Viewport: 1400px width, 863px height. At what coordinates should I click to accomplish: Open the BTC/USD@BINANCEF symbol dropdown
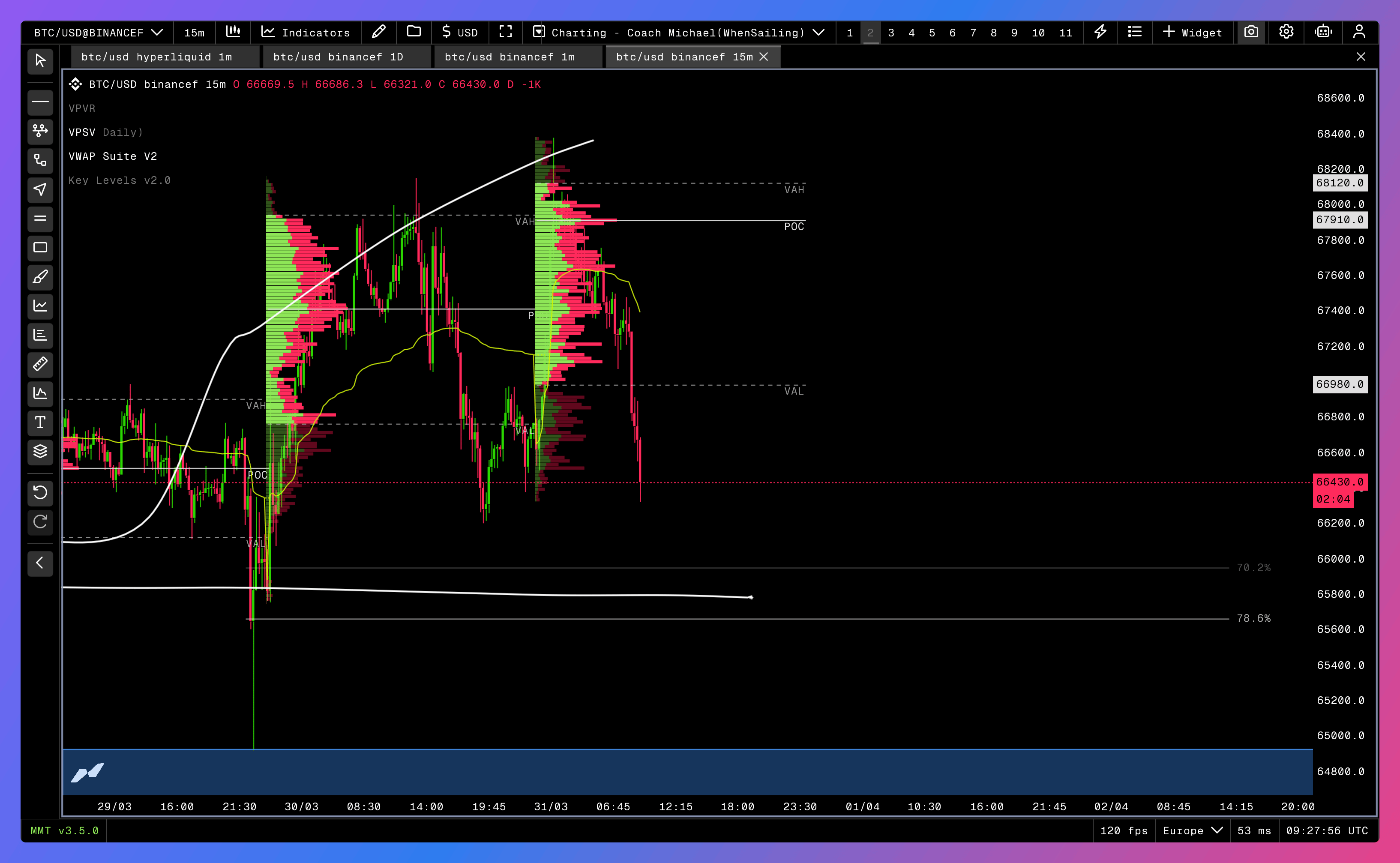point(98,33)
